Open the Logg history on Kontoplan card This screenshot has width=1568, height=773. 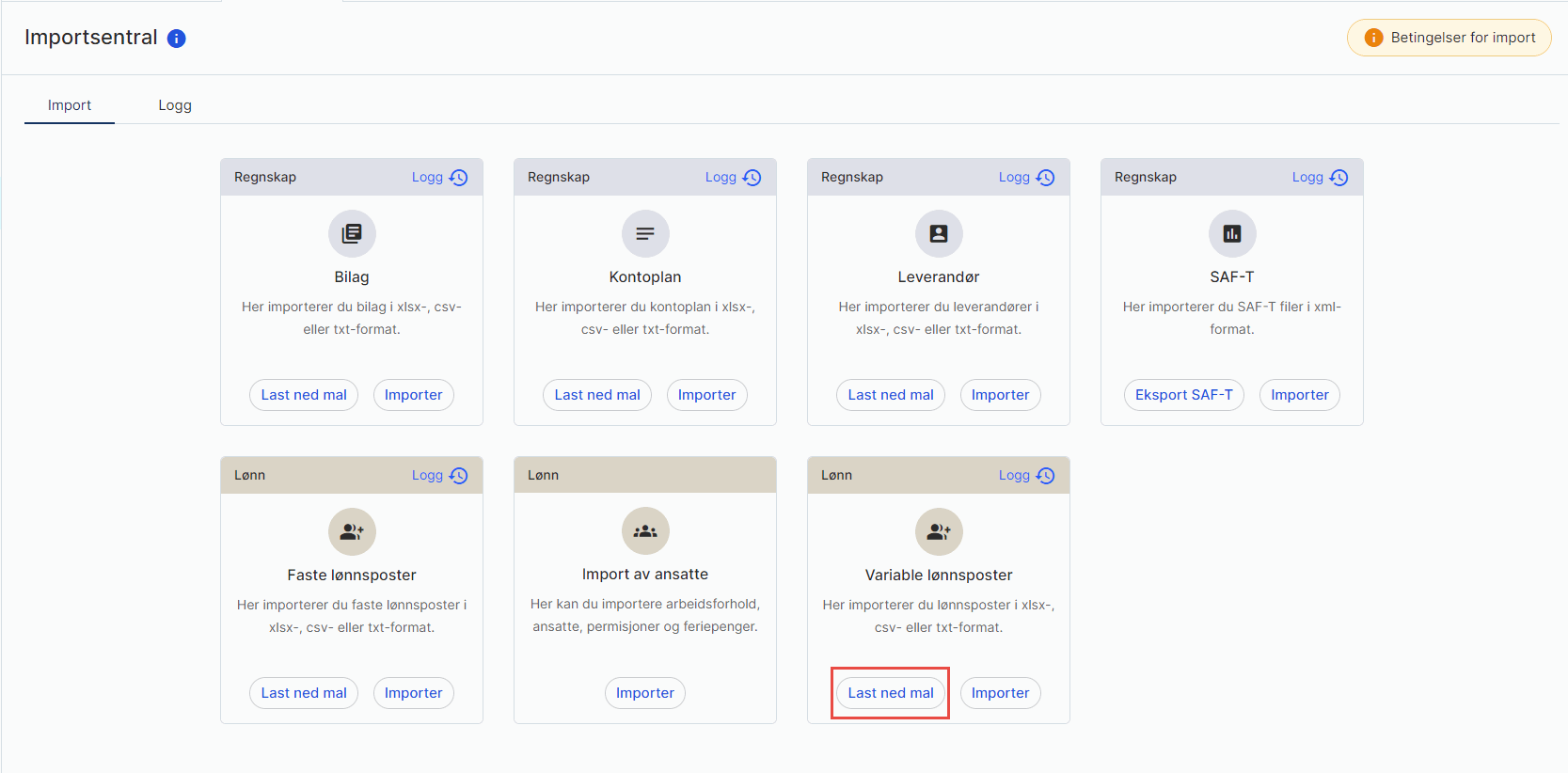tap(733, 178)
